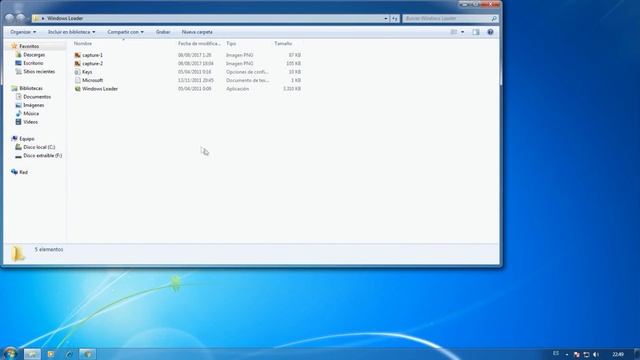
Task: Click the capture-1 size value 87 KB
Action: [x=295, y=55]
